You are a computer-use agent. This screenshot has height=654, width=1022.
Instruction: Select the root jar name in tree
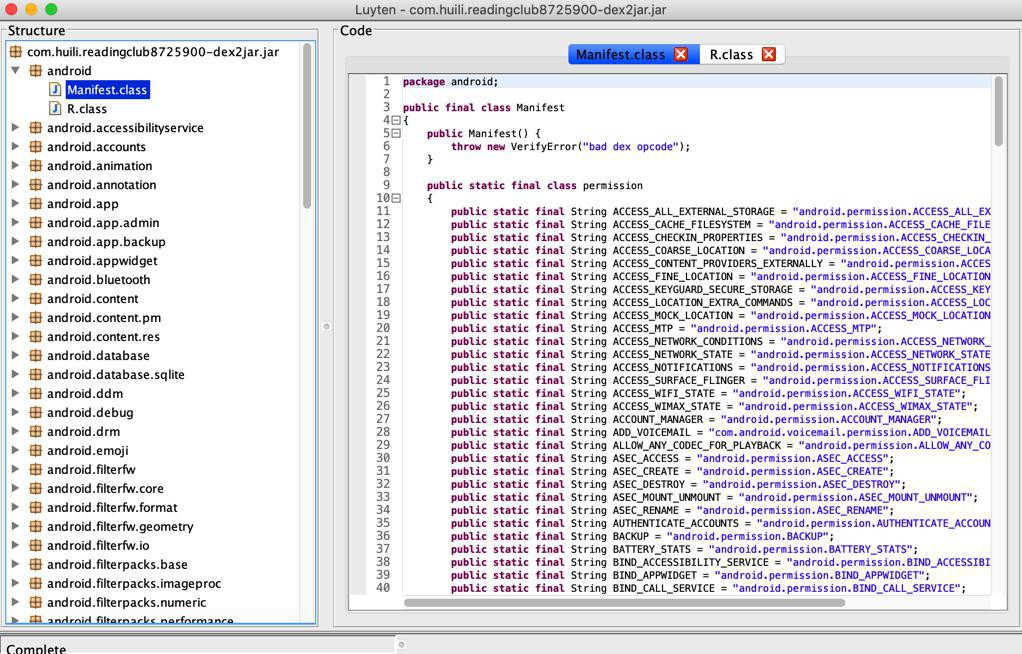pyautogui.click(x=153, y=52)
